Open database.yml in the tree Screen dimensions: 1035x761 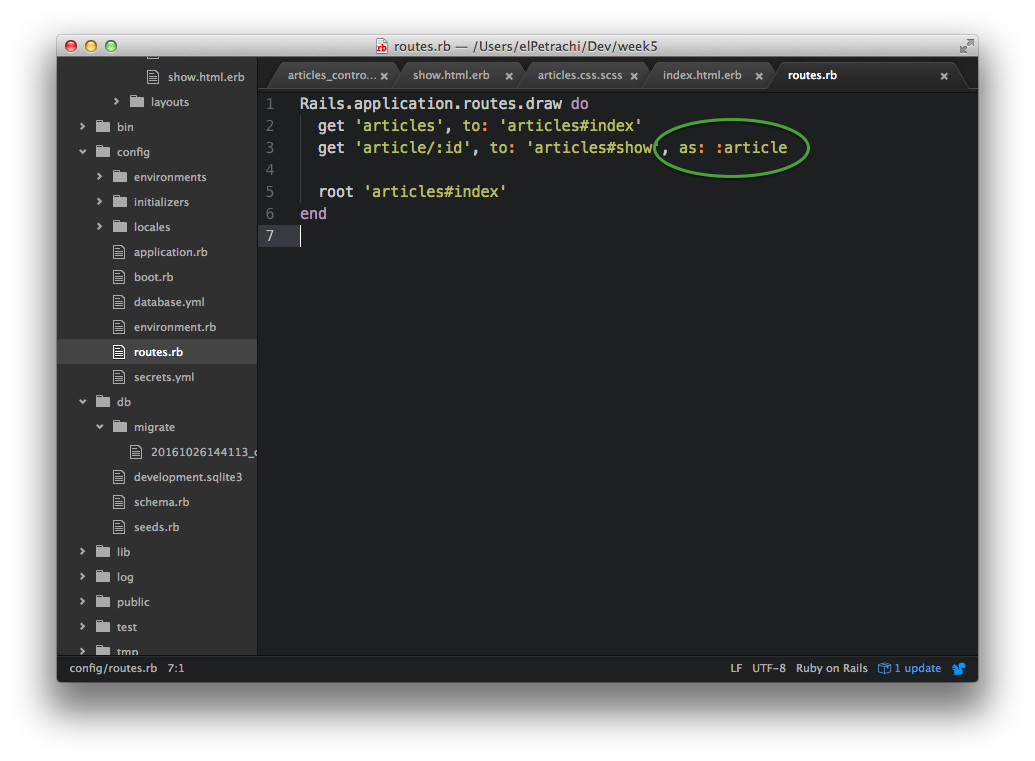coord(169,302)
